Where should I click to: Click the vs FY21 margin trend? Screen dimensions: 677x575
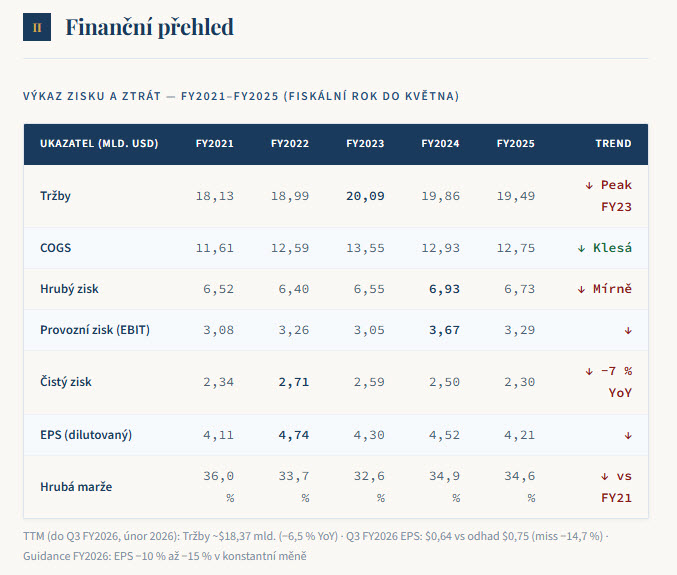click(x=616, y=487)
